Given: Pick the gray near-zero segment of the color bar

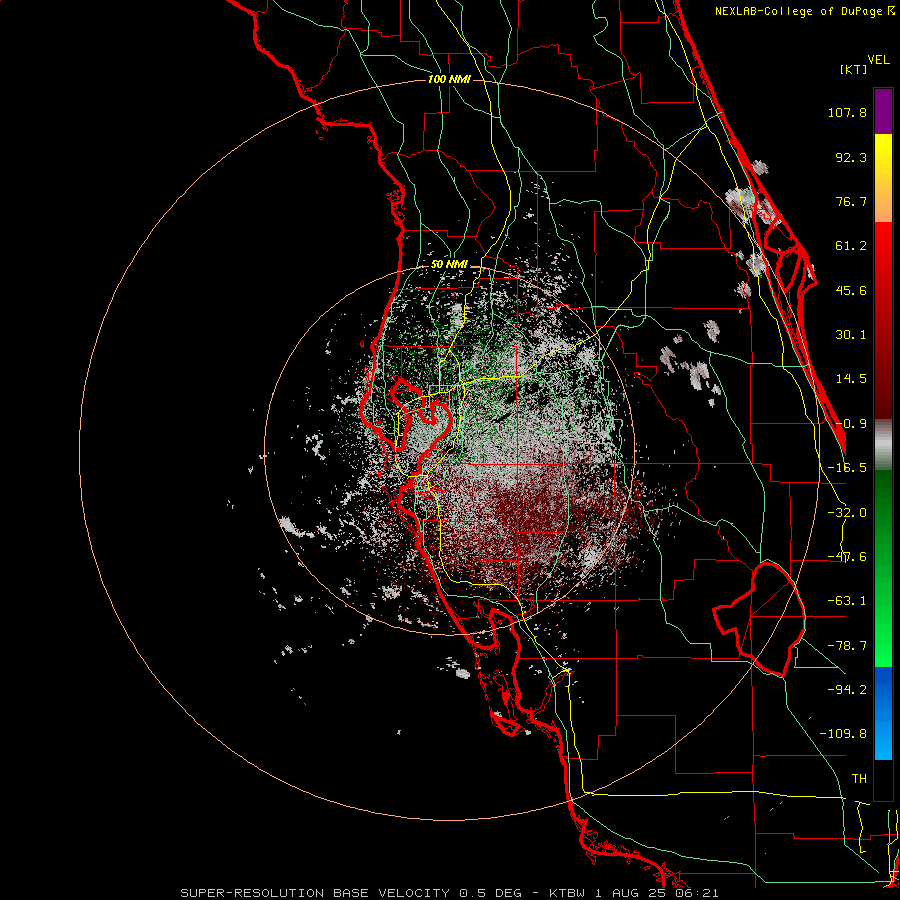Looking at the screenshot, I should pyautogui.click(x=883, y=445).
